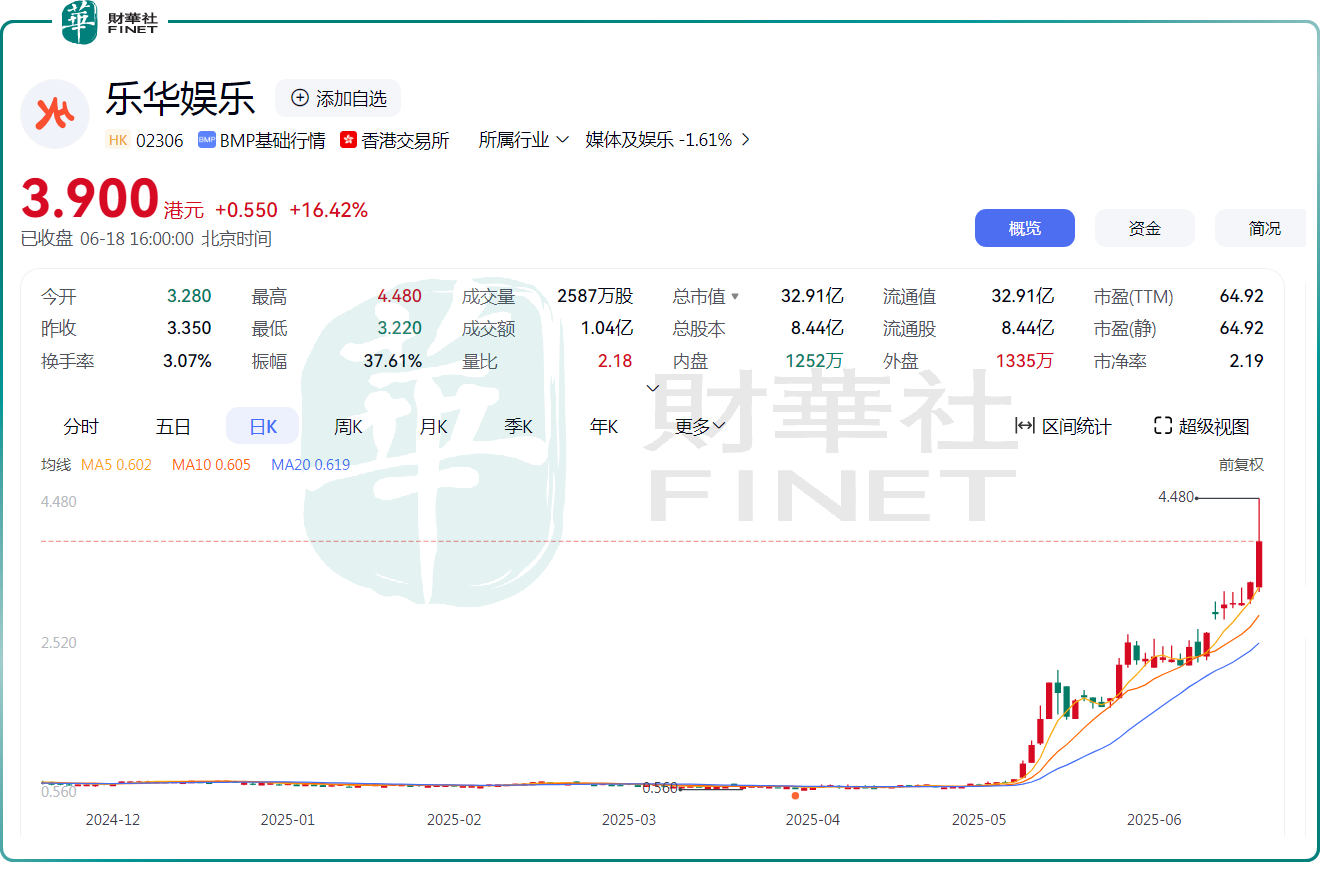Select the 年K chart tab

(x=604, y=426)
